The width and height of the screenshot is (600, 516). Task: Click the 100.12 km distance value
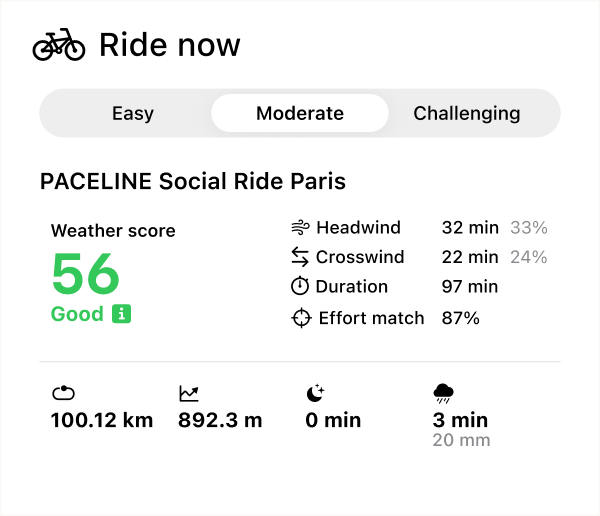102,420
